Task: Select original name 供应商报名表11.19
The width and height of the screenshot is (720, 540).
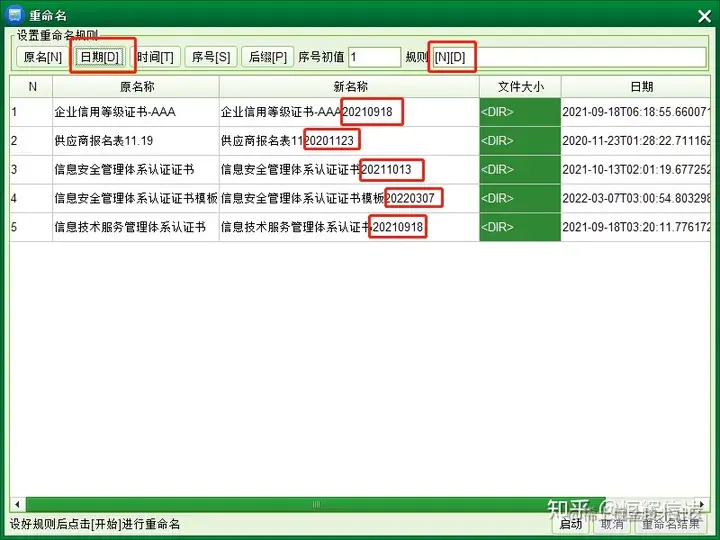Action: tap(136, 141)
